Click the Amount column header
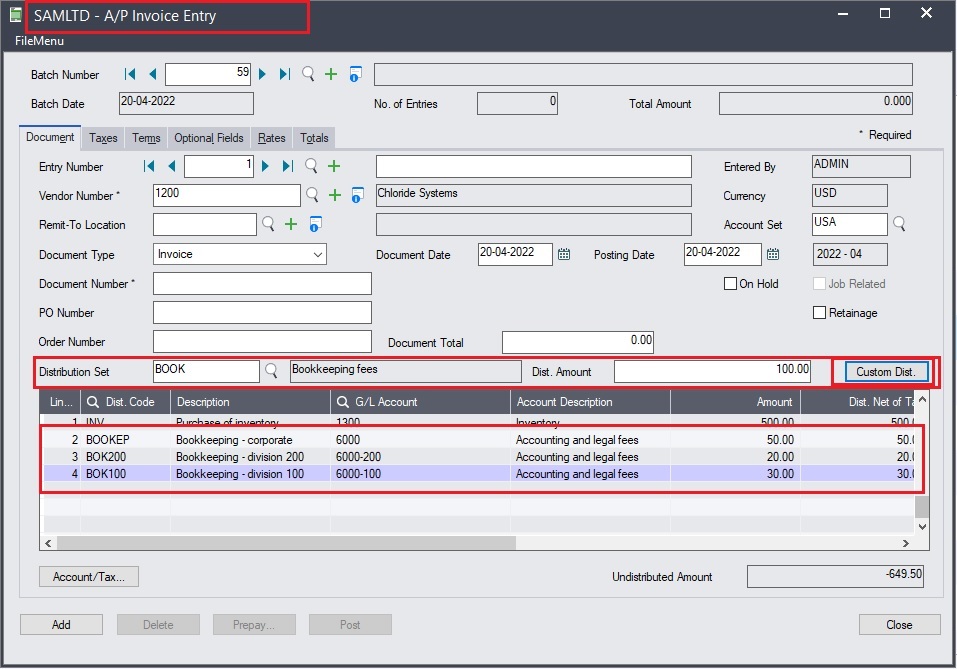This screenshot has width=957, height=669. click(735, 402)
